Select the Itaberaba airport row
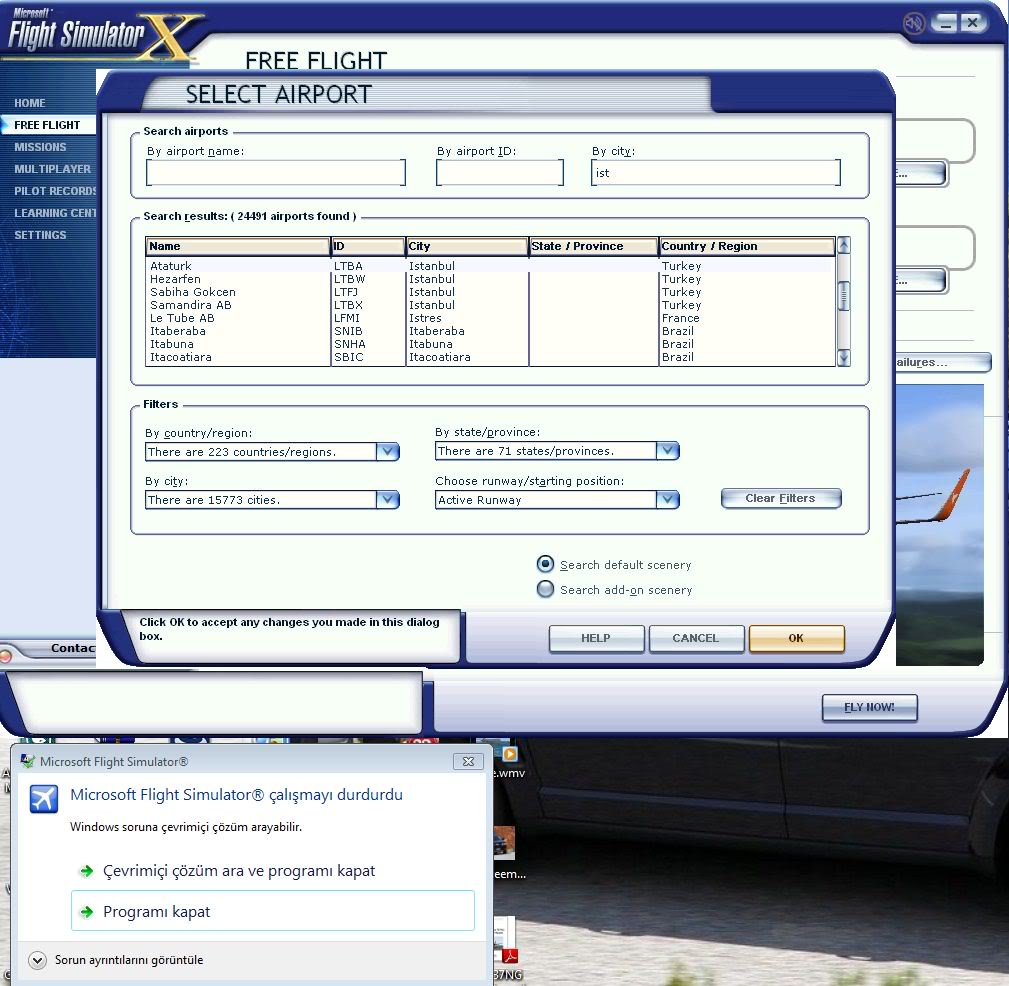 point(490,331)
